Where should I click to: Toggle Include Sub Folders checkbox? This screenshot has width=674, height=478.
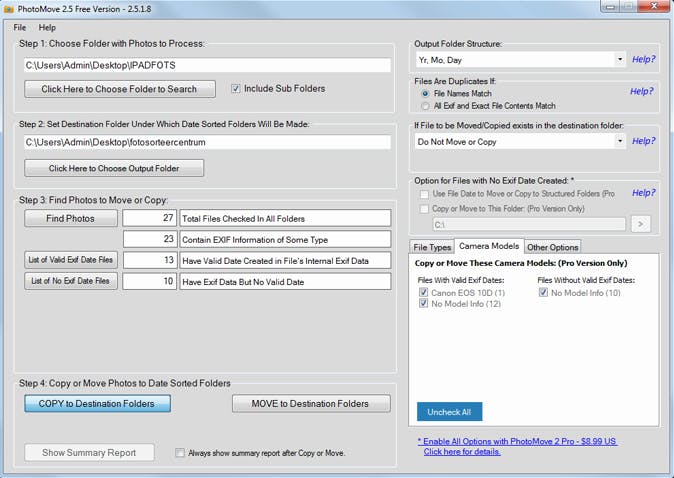point(236,89)
